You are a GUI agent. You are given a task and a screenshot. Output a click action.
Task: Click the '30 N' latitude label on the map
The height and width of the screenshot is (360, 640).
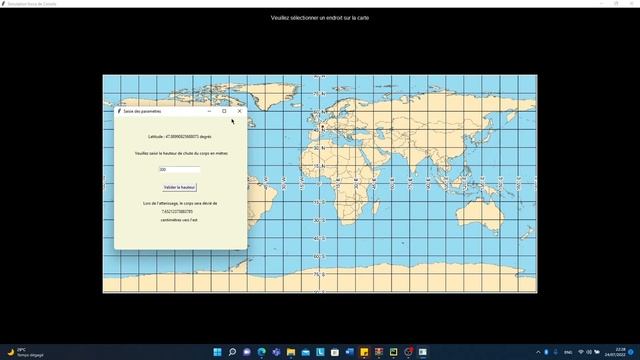pos(320,148)
